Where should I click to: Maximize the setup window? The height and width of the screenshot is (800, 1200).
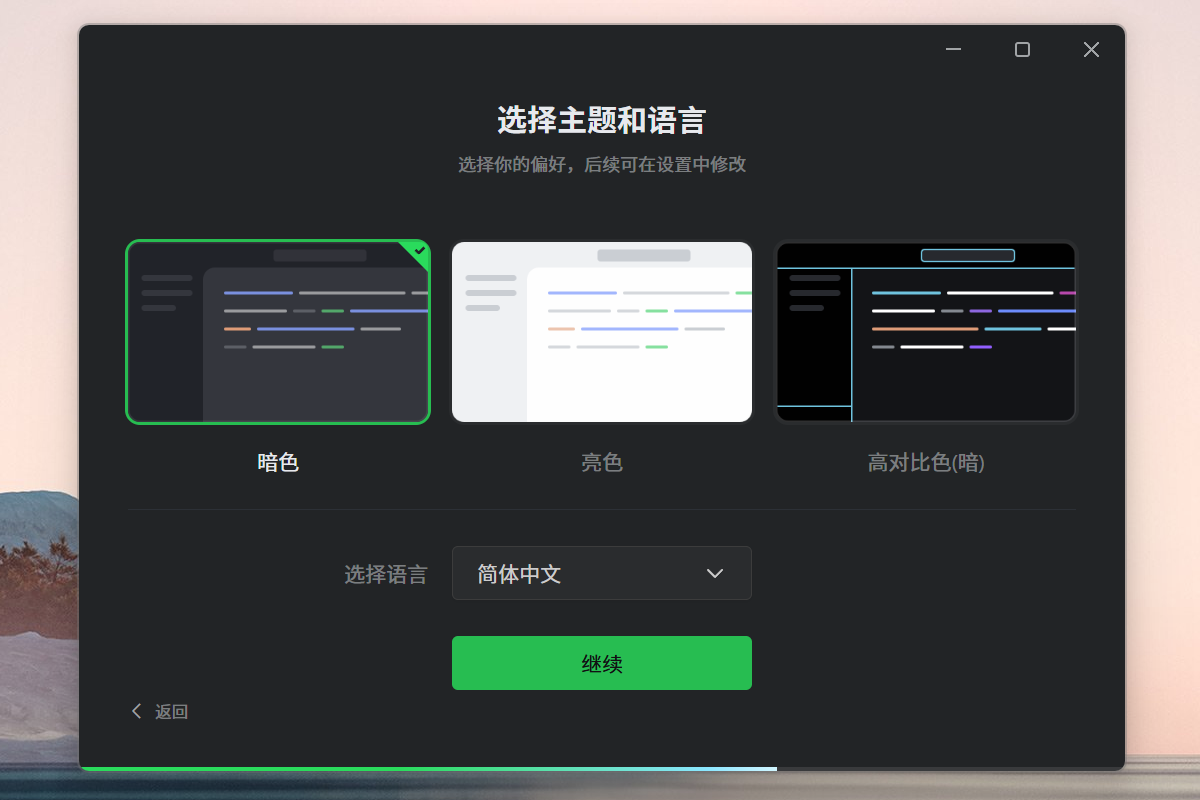coord(1022,50)
